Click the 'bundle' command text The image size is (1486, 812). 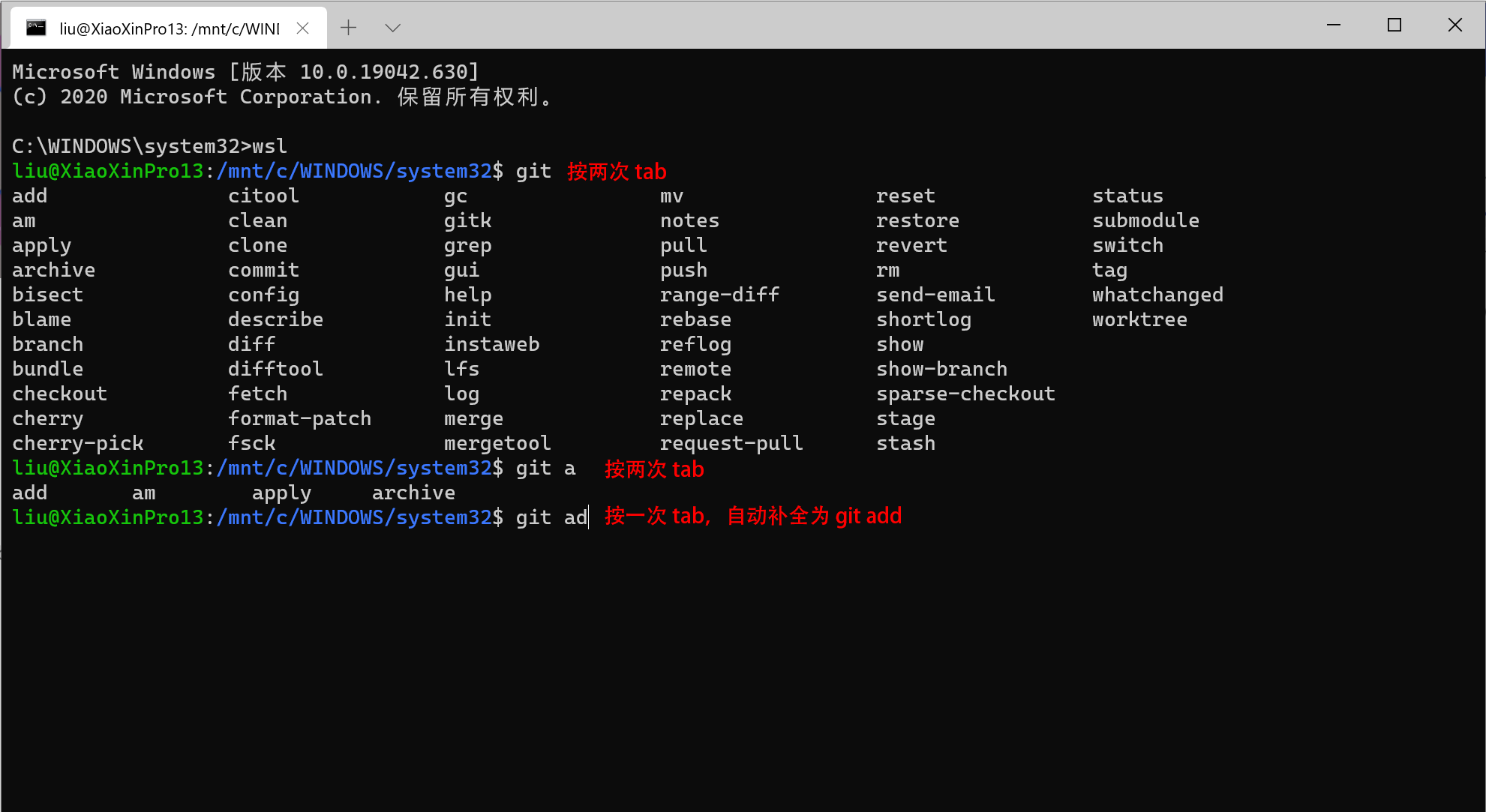[x=48, y=369]
